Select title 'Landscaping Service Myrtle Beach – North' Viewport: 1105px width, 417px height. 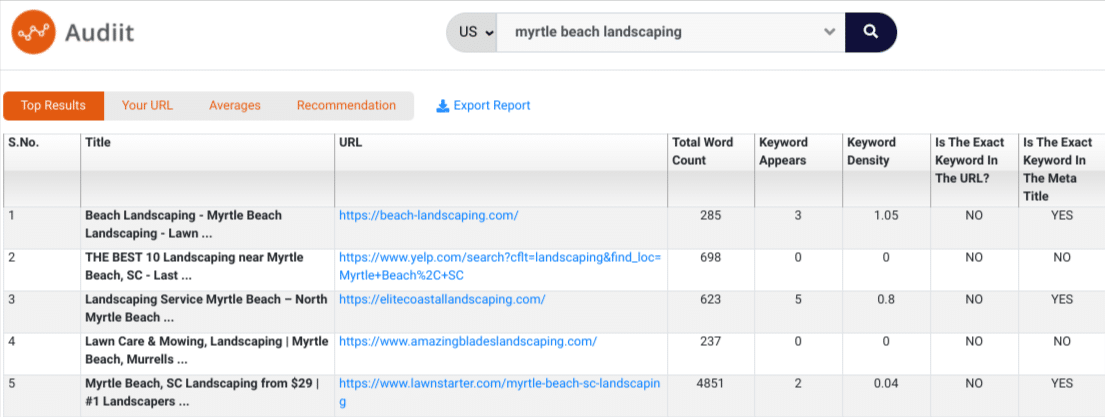pos(206,308)
